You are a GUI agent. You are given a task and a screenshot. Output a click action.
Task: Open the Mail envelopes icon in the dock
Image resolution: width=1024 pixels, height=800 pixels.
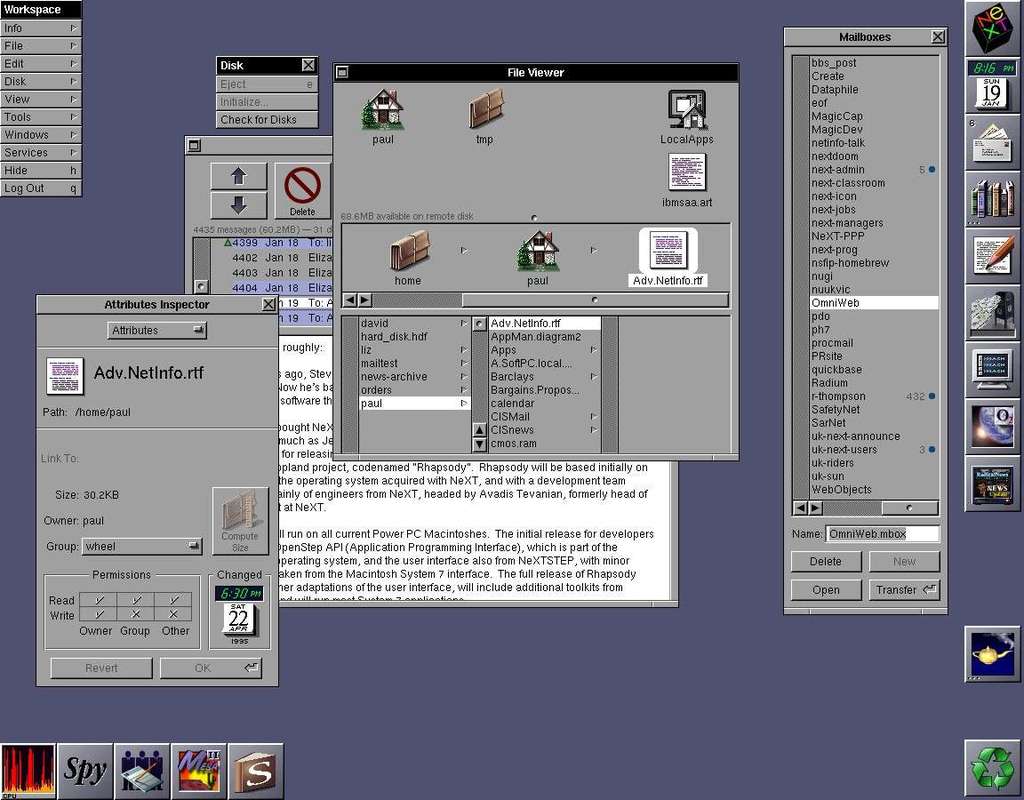pyautogui.click(x=992, y=143)
